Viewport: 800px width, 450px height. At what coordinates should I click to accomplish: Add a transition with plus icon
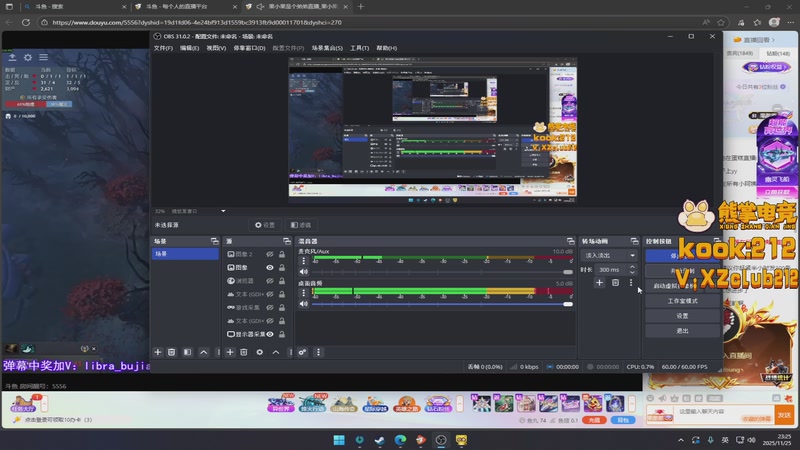[599, 283]
